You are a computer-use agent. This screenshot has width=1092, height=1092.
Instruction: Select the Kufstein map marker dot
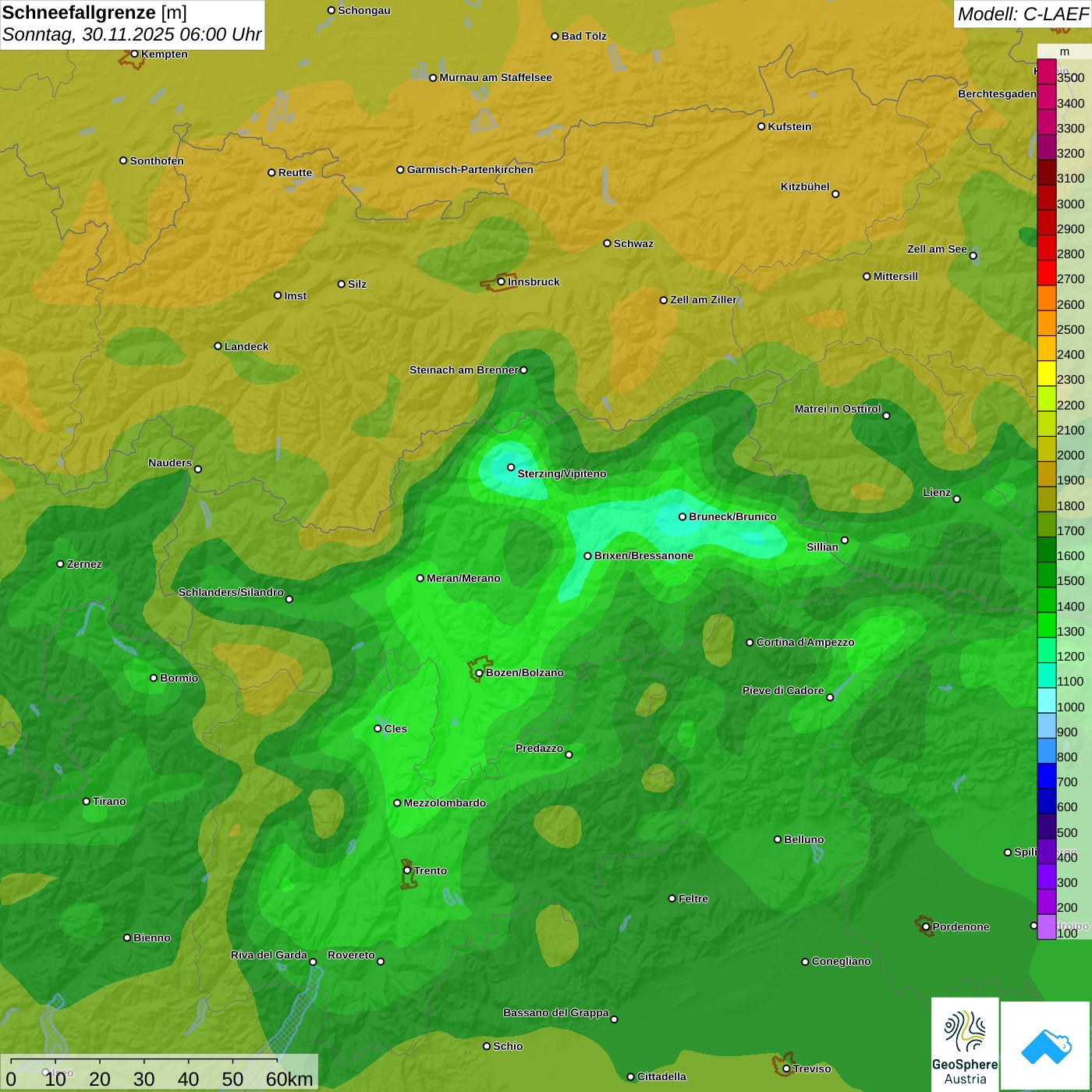point(761,126)
